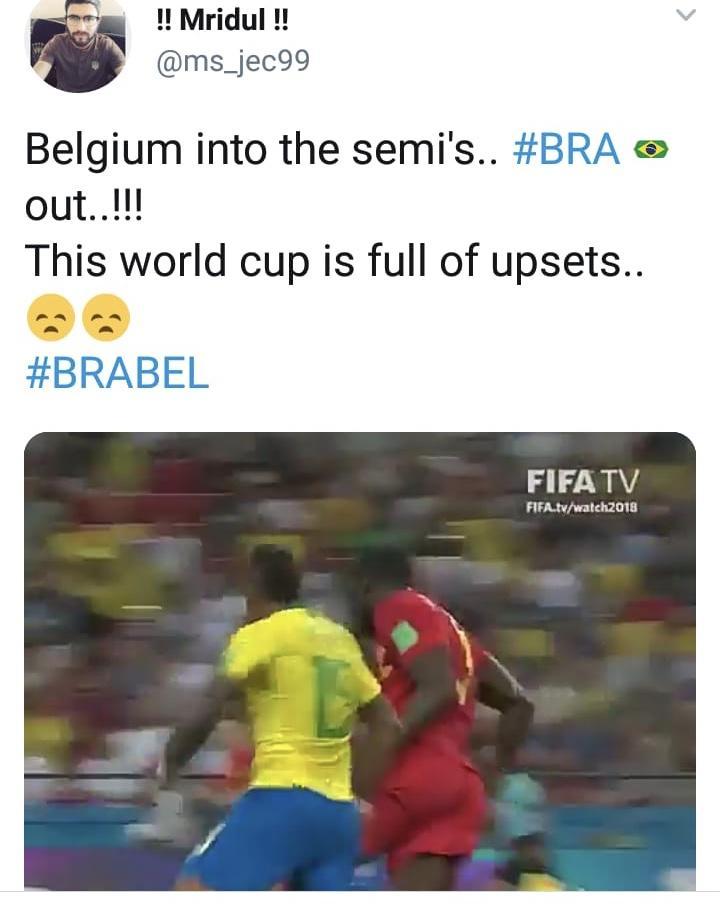The height and width of the screenshot is (908, 720).
Task: Click the "out..!!!" text line
Action: click(x=83, y=206)
